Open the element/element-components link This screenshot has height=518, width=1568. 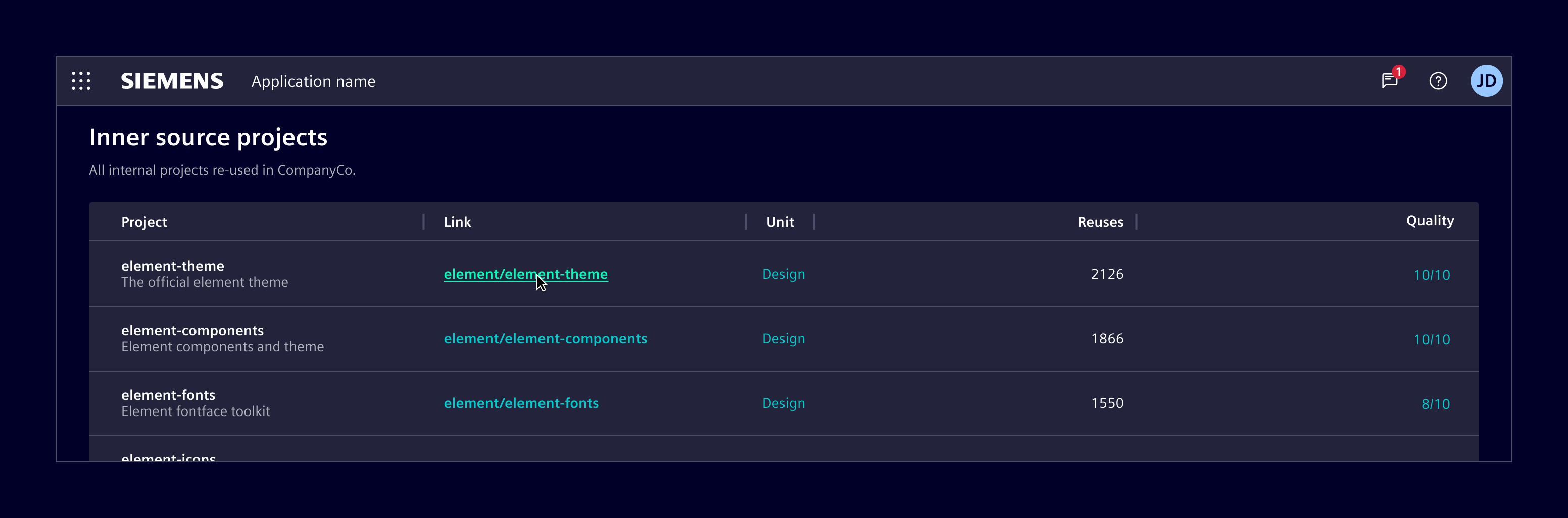click(546, 338)
